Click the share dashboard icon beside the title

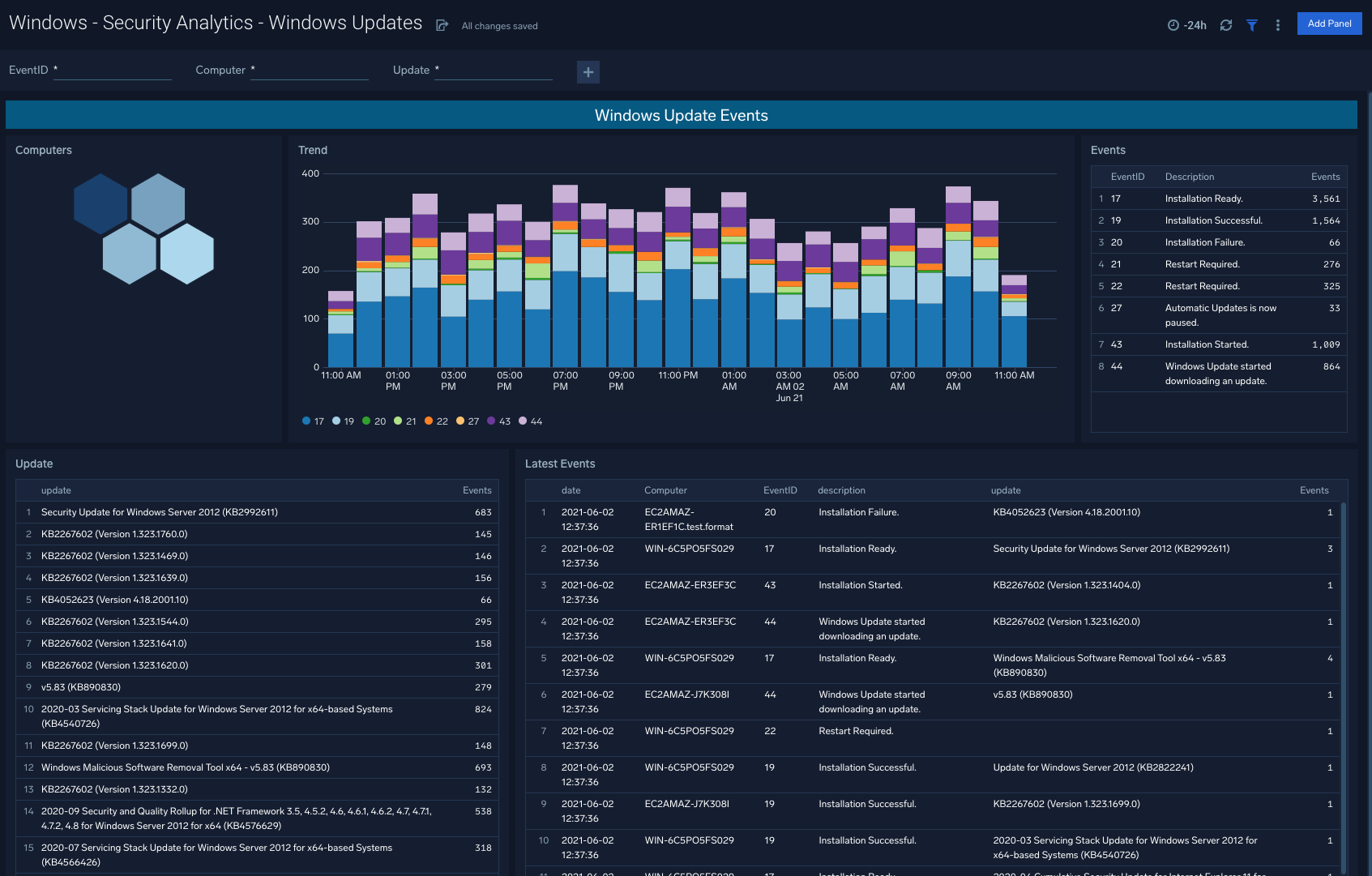point(441,24)
